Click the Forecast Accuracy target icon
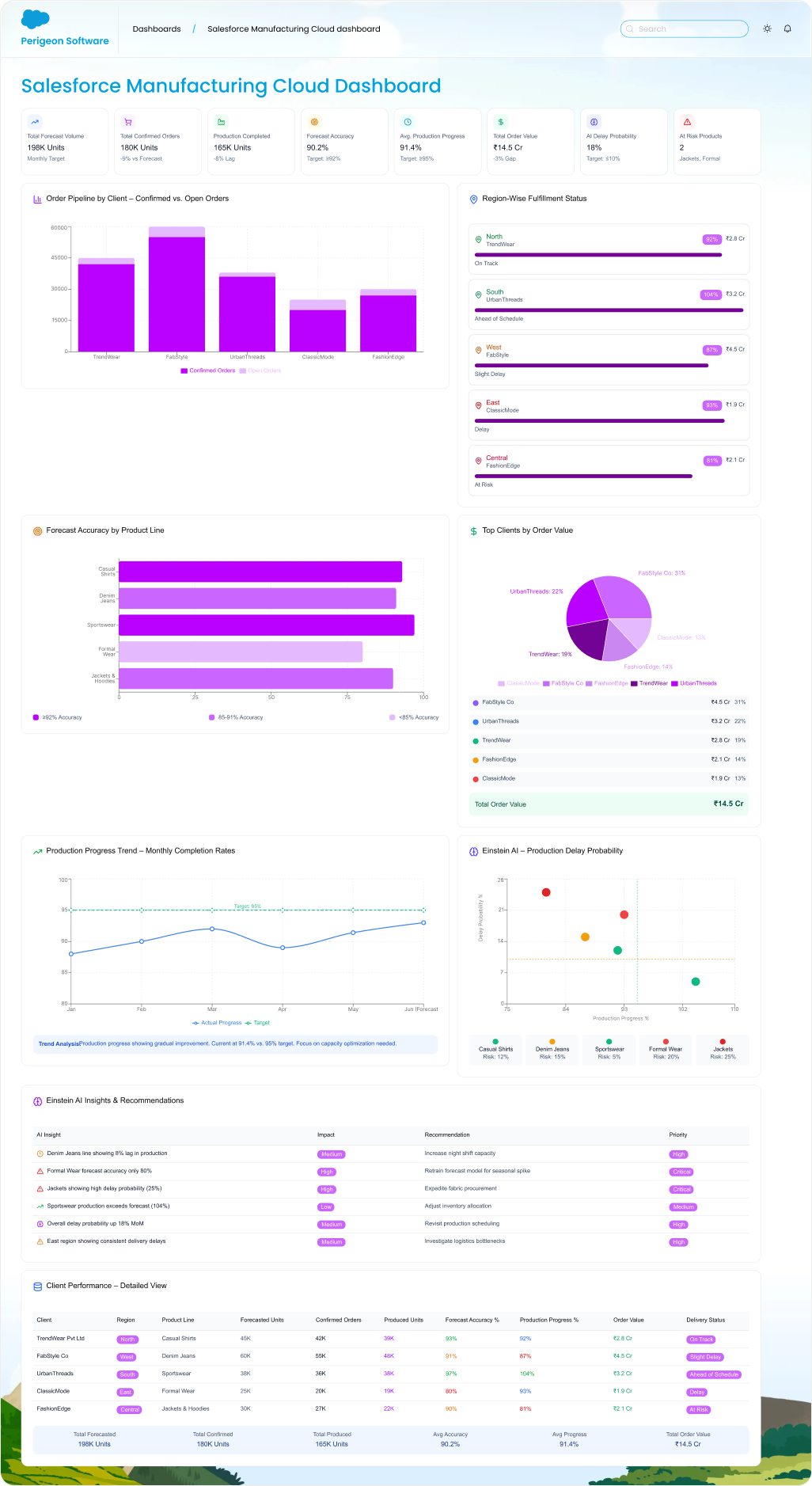 point(314,122)
